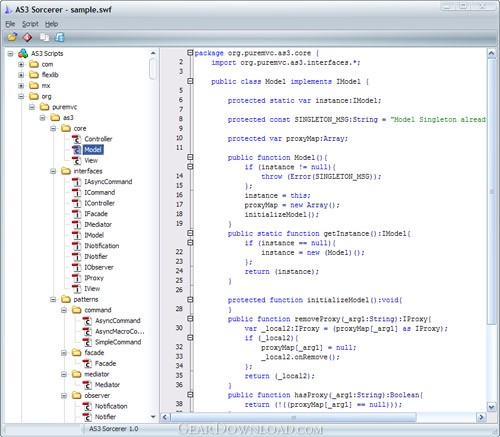500x437 pixels.
Task: Select the View class tree item
Action: (x=91, y=160)
